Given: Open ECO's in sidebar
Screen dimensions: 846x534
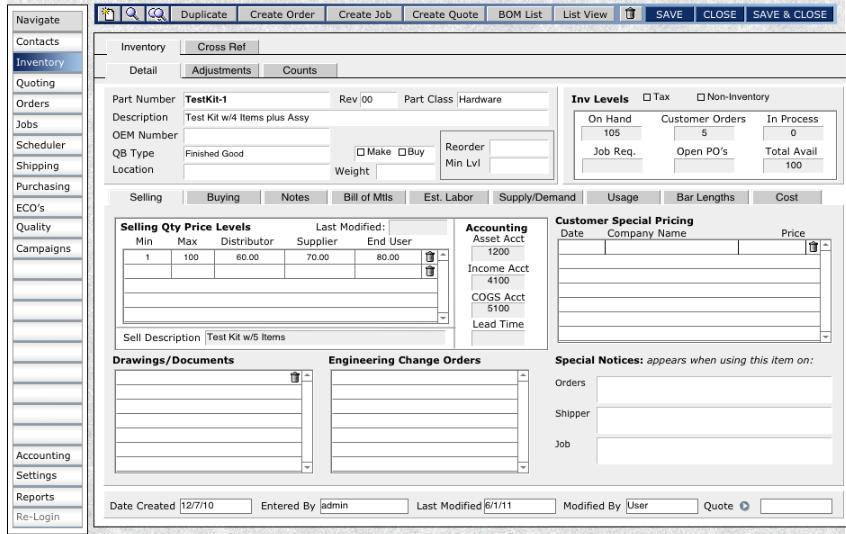Looking at the screenshot, I should point(47,208).
